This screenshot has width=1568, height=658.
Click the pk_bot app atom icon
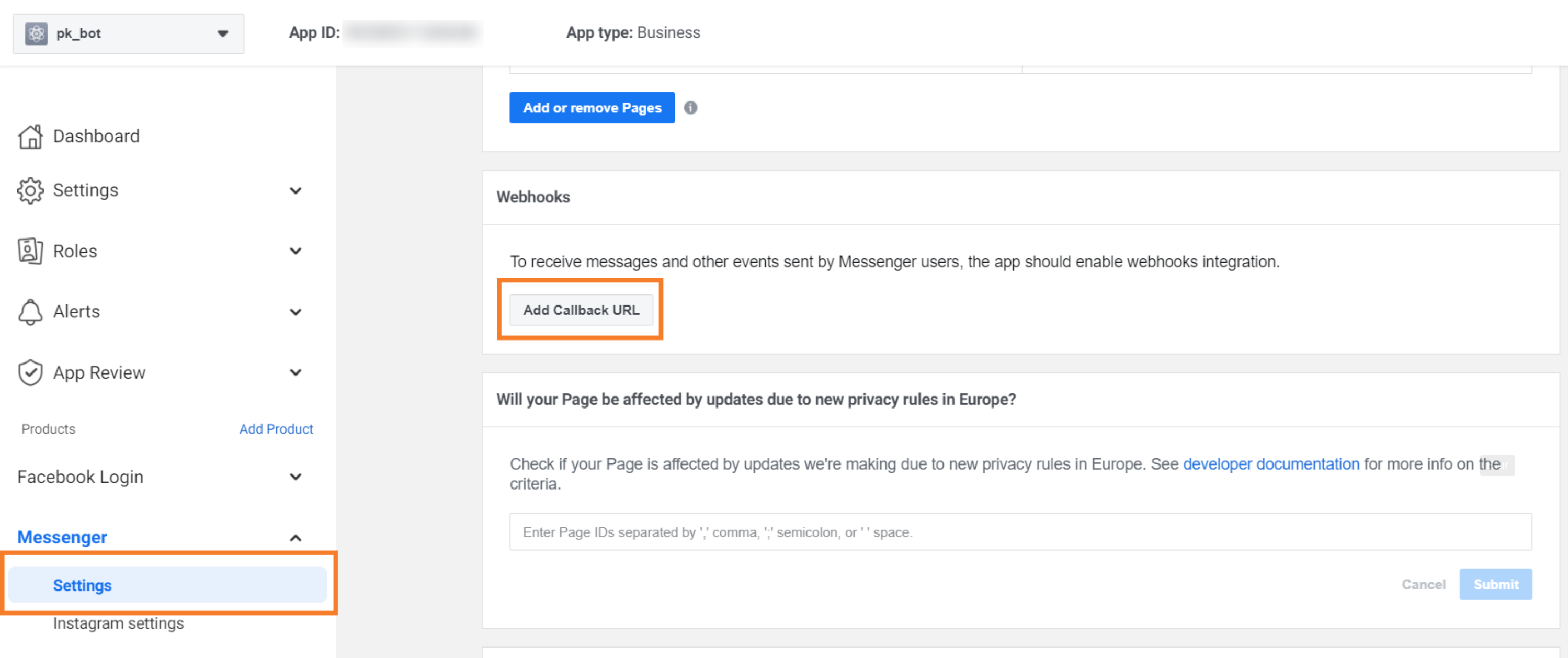point(36,33)
